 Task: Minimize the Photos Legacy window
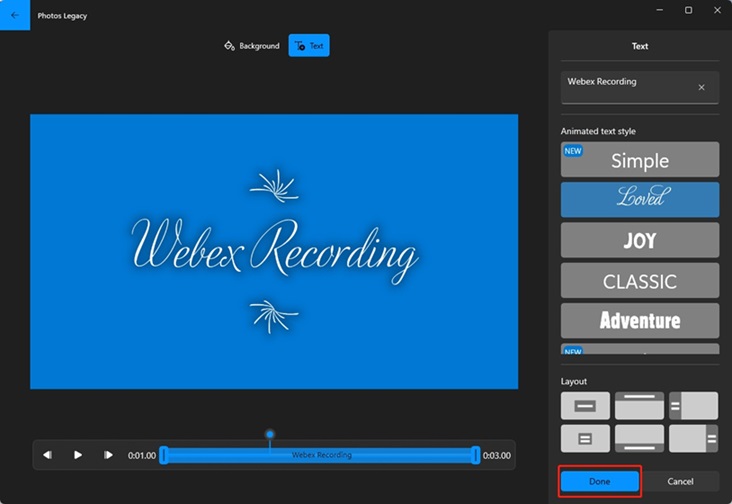660,10
